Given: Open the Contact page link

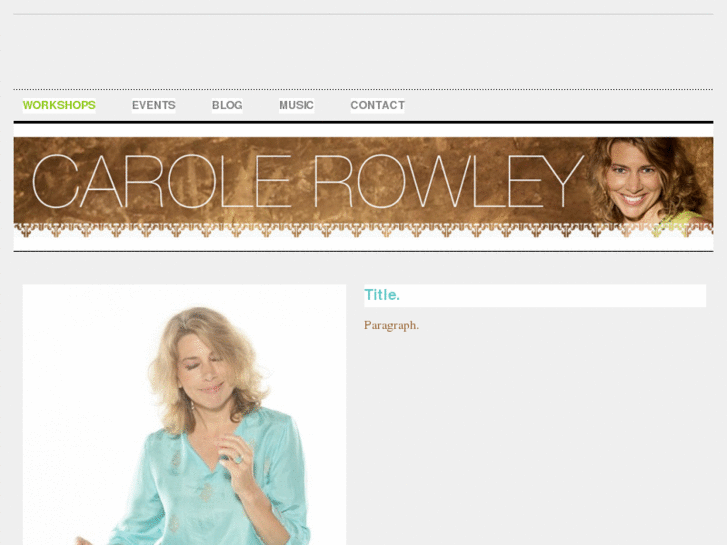Looking at the screenshot, I should click(377, 105).
